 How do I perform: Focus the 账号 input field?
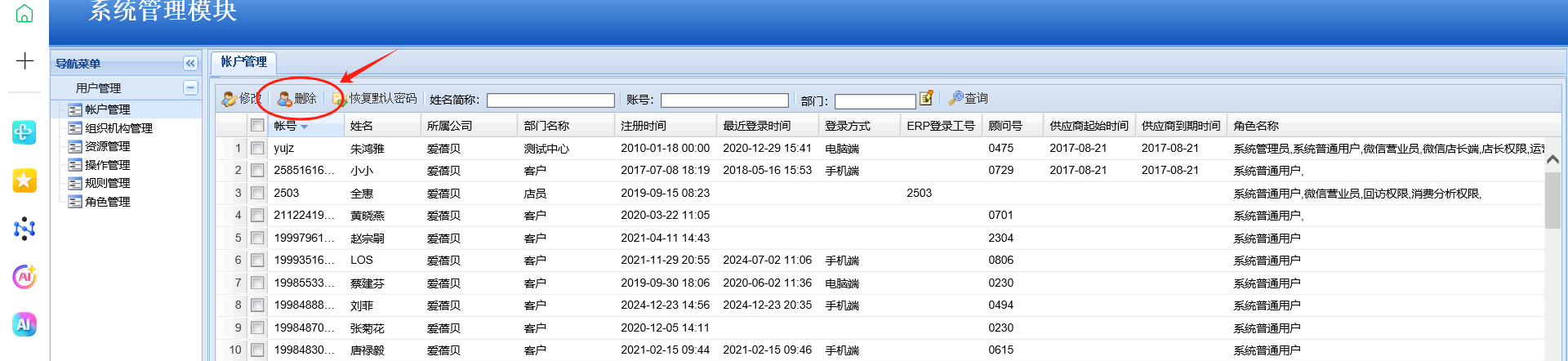(724, 100)
